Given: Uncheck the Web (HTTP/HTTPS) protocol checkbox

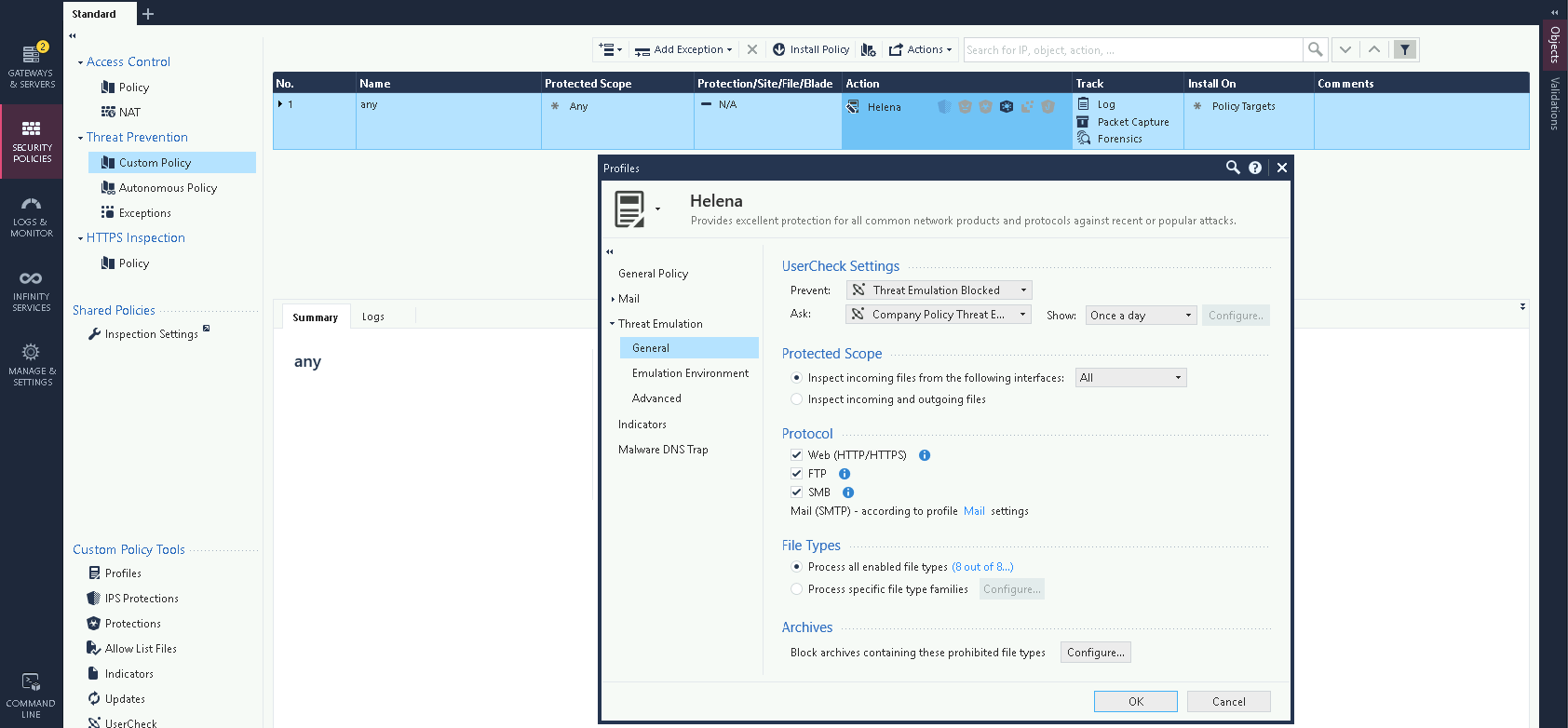Looking at the screenshot, I should (796, 455).
